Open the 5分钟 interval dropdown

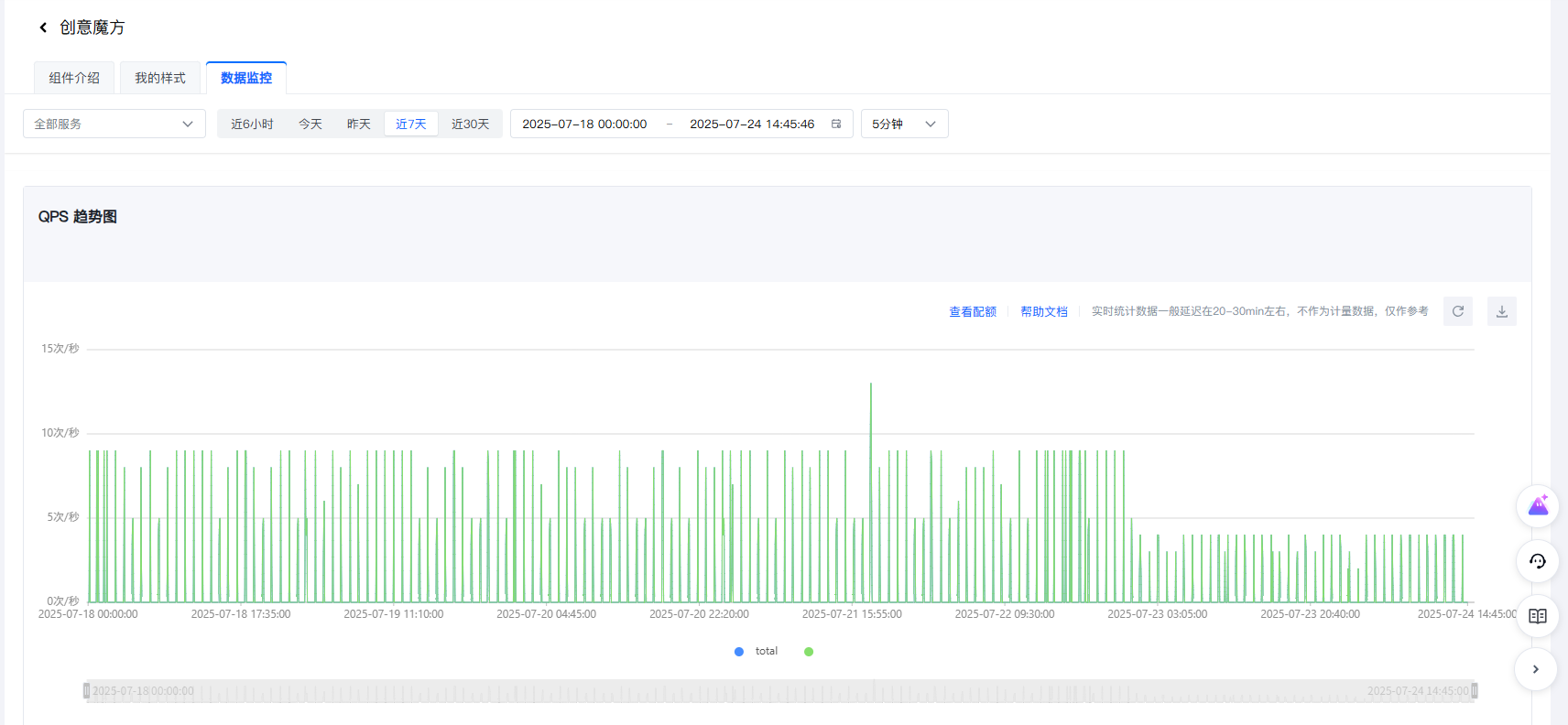pyautogui.click(x=904, y=124)
